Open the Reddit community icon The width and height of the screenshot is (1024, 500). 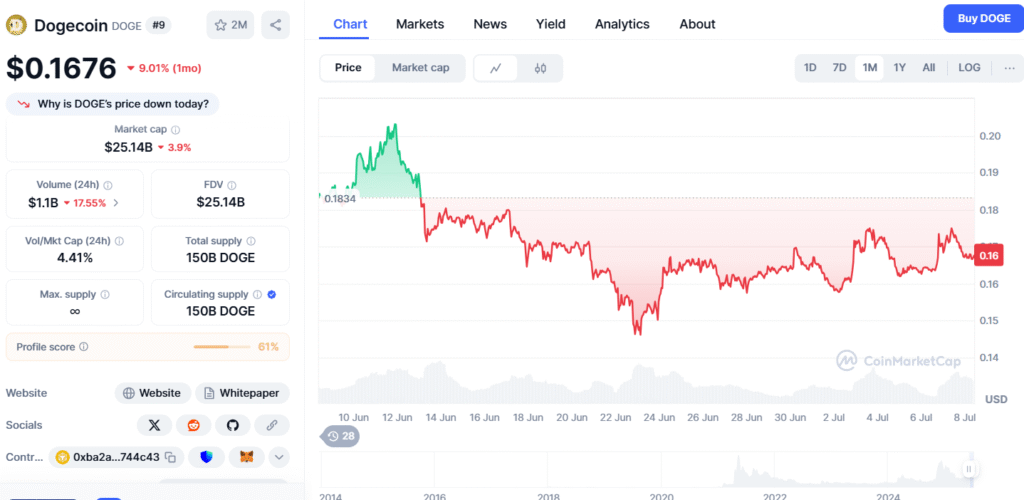(x=193, y=425)
